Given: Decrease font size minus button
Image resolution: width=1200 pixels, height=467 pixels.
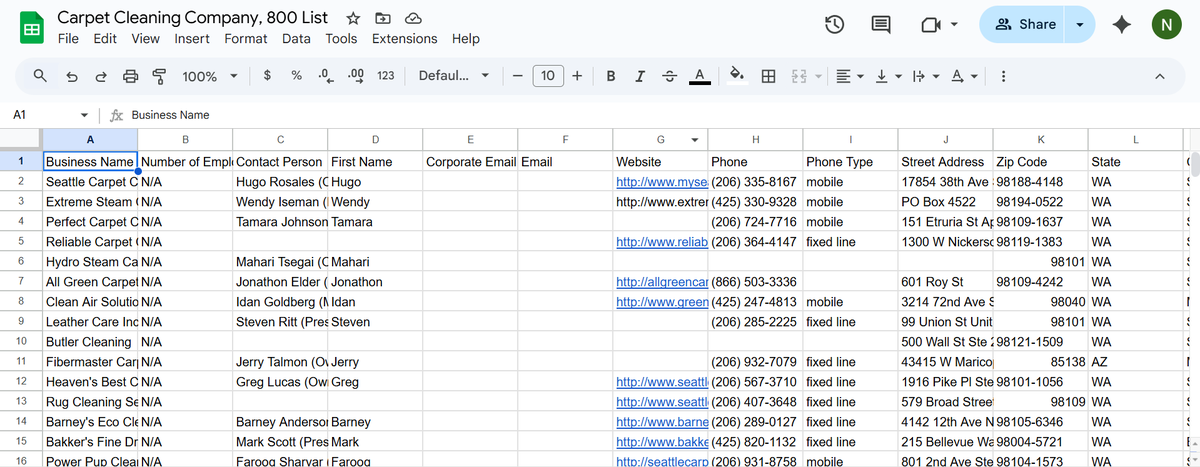Looking at the screenshot, I should pos(517,75).
